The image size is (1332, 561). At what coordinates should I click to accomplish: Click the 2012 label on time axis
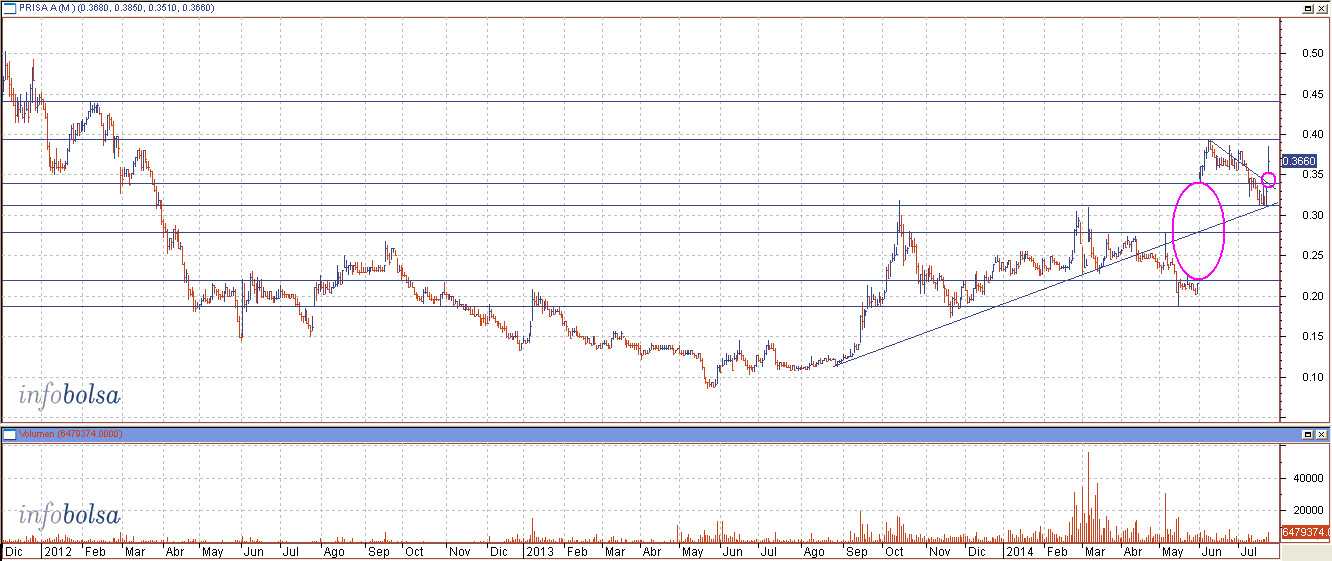[56, 551]
